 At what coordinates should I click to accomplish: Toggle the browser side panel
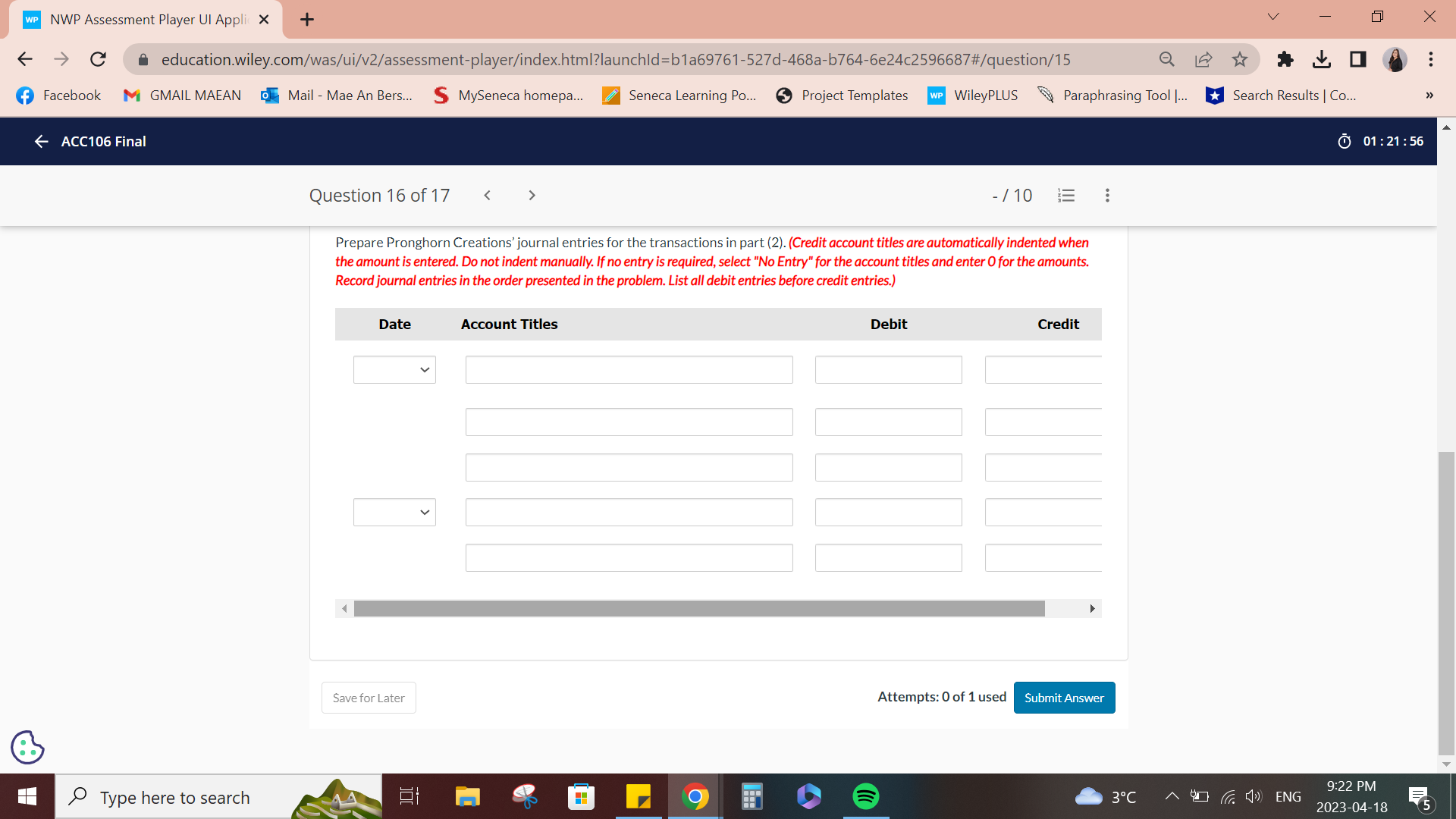tap(1357, 59)
